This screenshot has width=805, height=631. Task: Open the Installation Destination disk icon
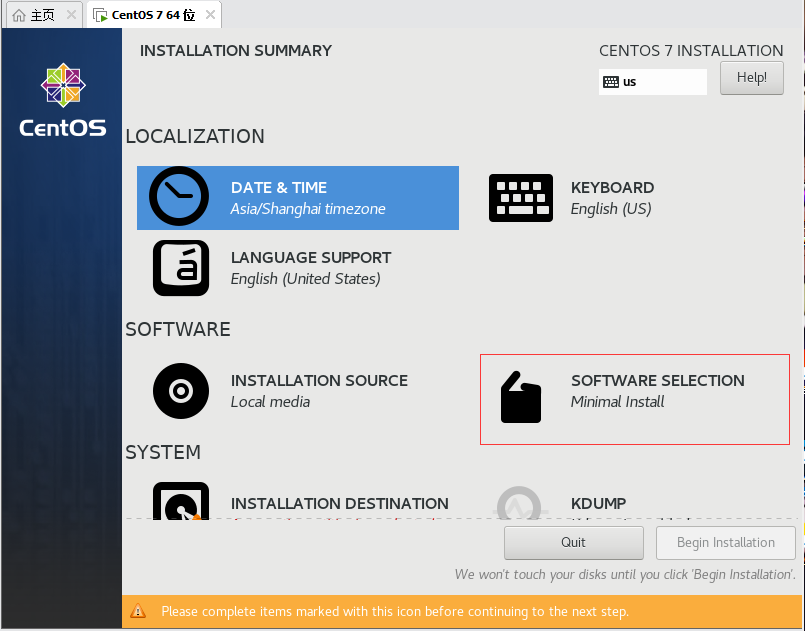pyautogui.click(x=181, y=501)
